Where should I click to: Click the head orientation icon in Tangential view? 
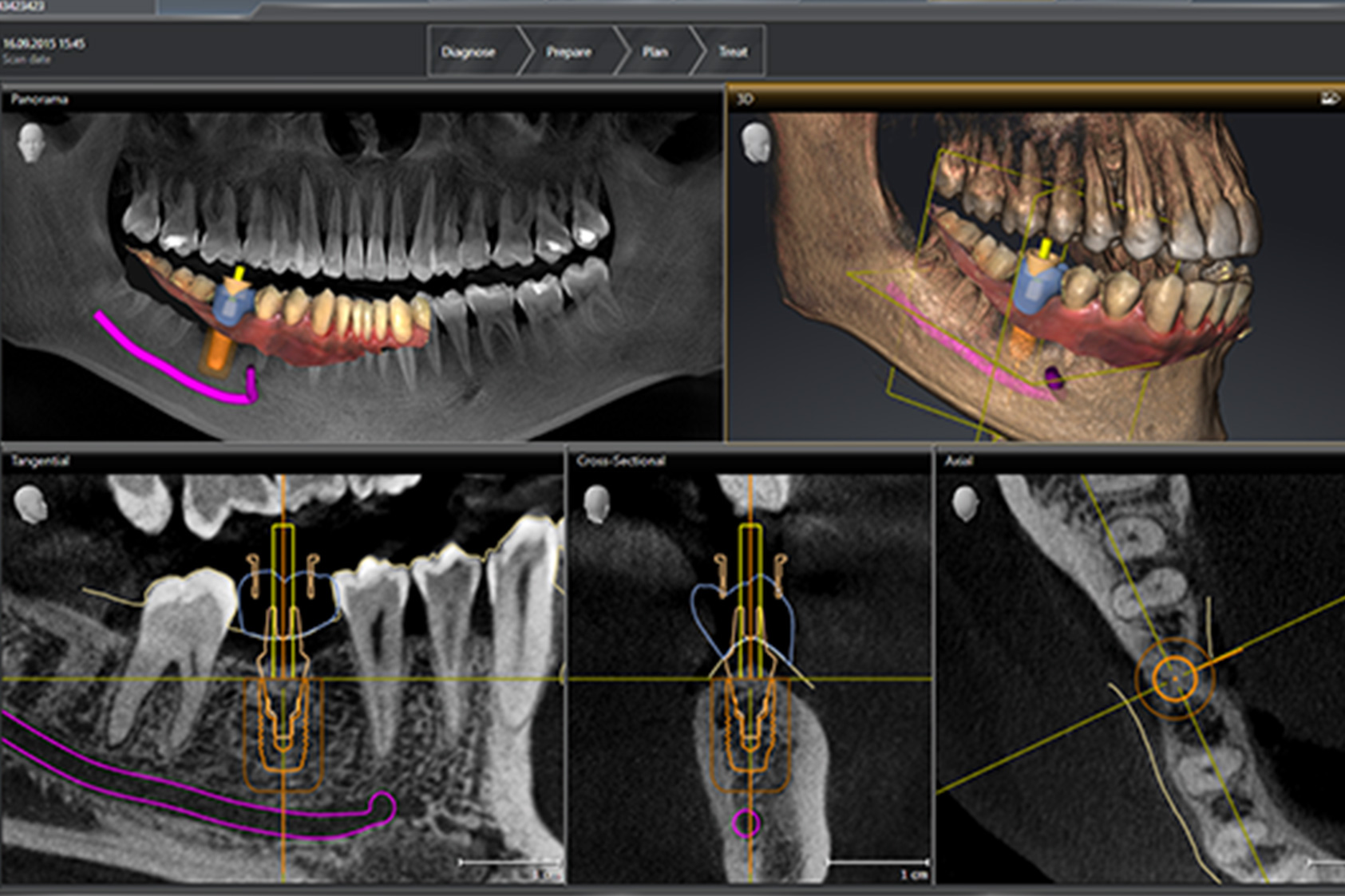[x=30, y=504]
